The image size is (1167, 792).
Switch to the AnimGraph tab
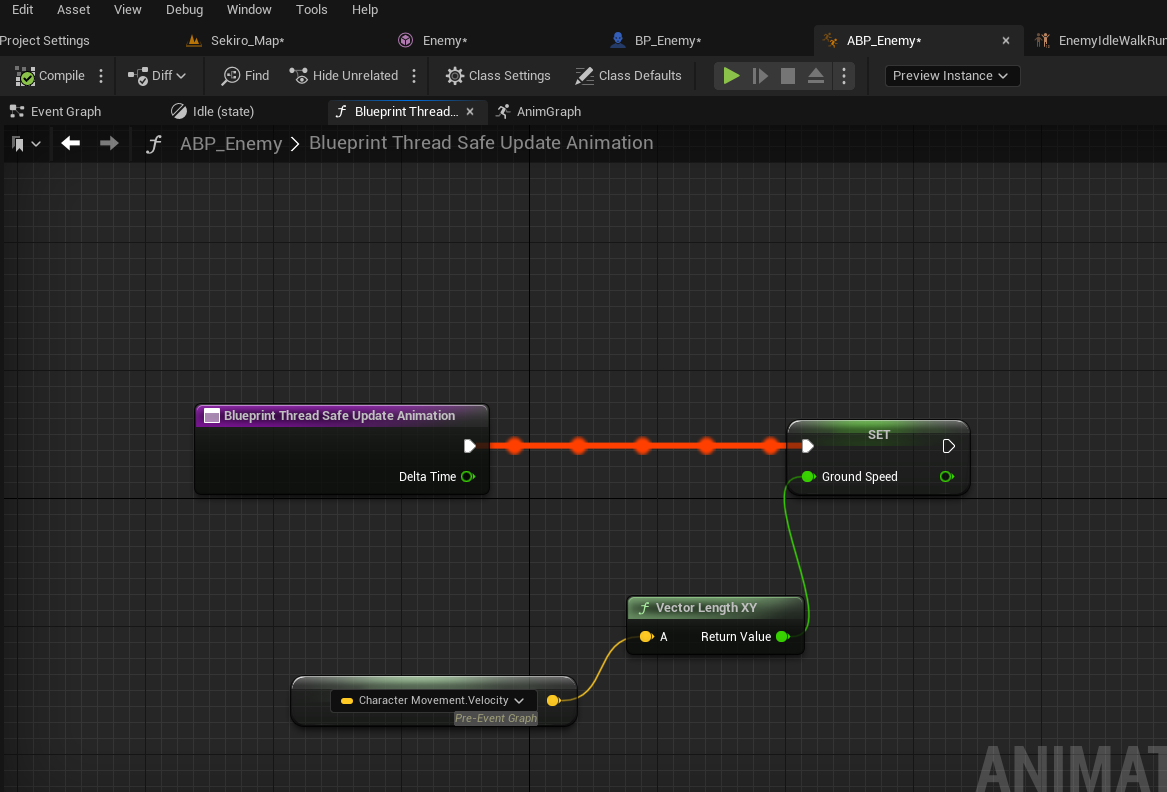(538, 112)
